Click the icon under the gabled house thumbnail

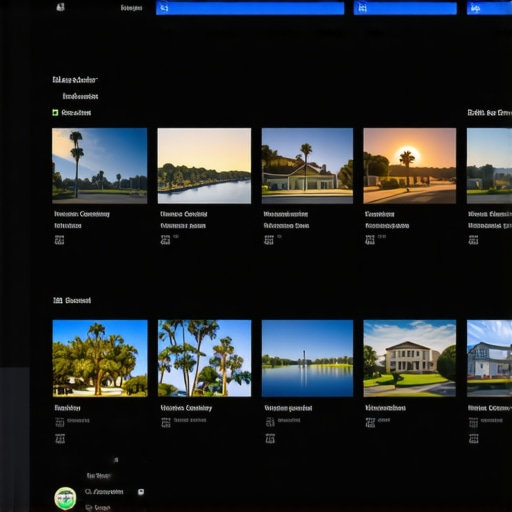[x=269, y=240]
